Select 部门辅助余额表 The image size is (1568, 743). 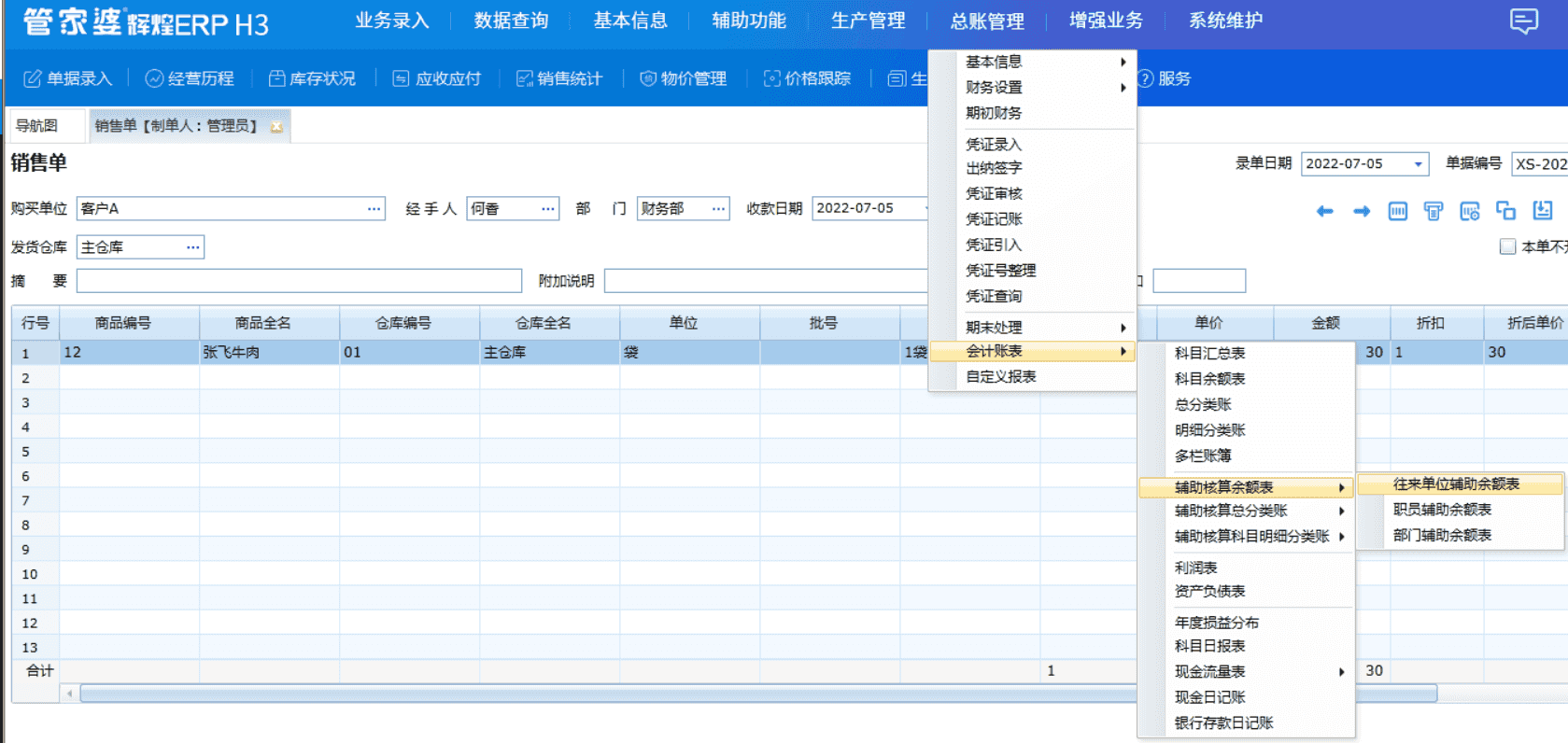[1460, 535]
